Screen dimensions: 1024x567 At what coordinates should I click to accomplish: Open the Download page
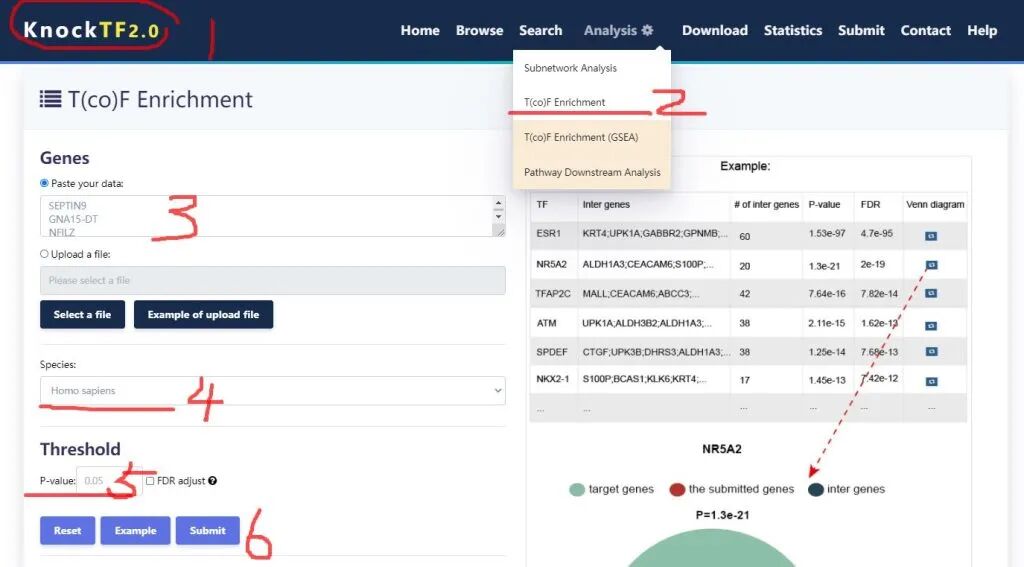click(x=714, y=30)
